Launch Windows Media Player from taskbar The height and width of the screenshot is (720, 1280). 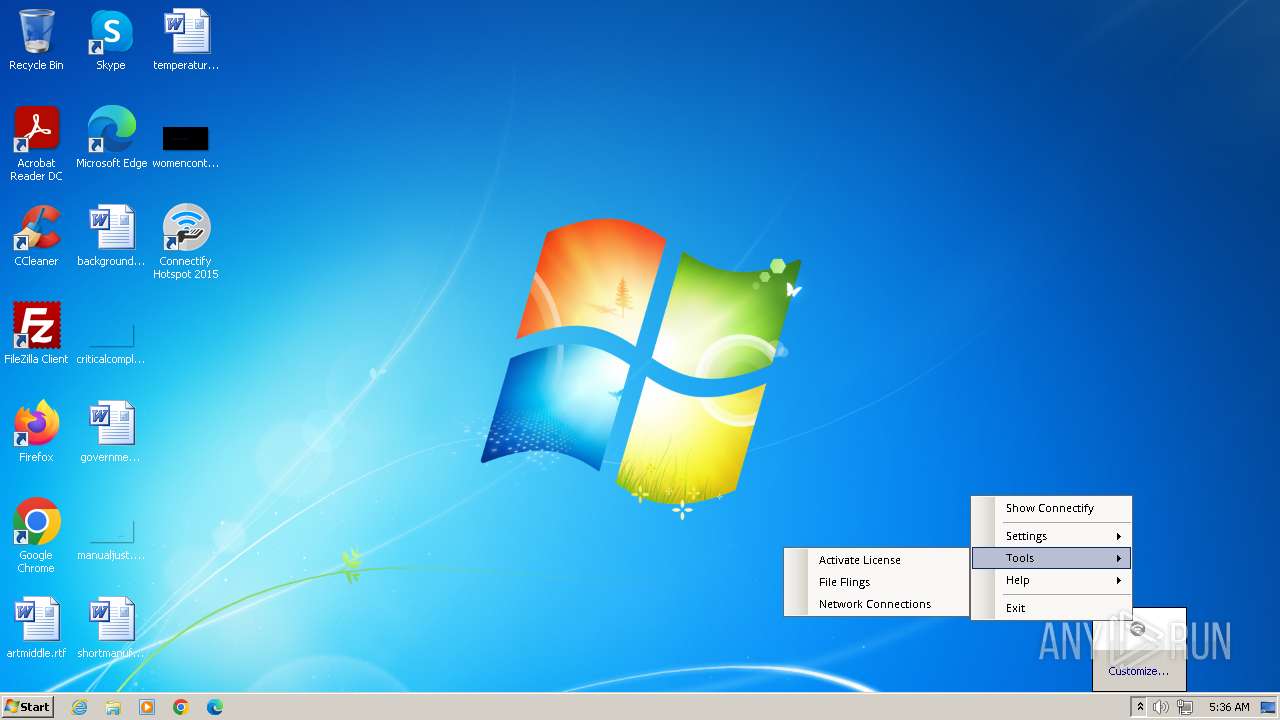[147, 707]
